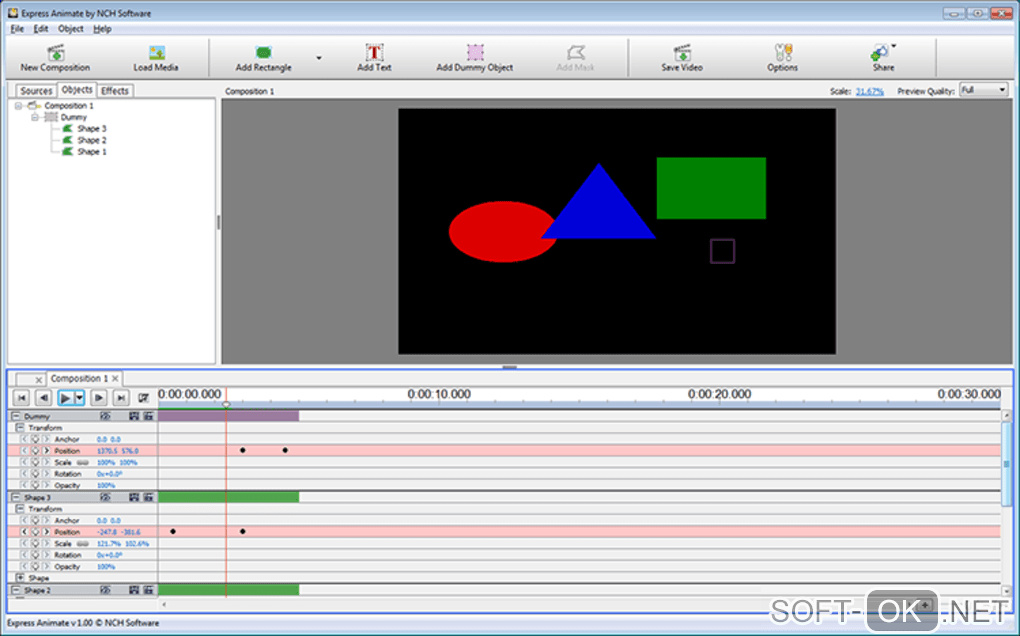Create a New Composition from the toolbar
The width and height of the screenshot is (1020, 636).
55,58
